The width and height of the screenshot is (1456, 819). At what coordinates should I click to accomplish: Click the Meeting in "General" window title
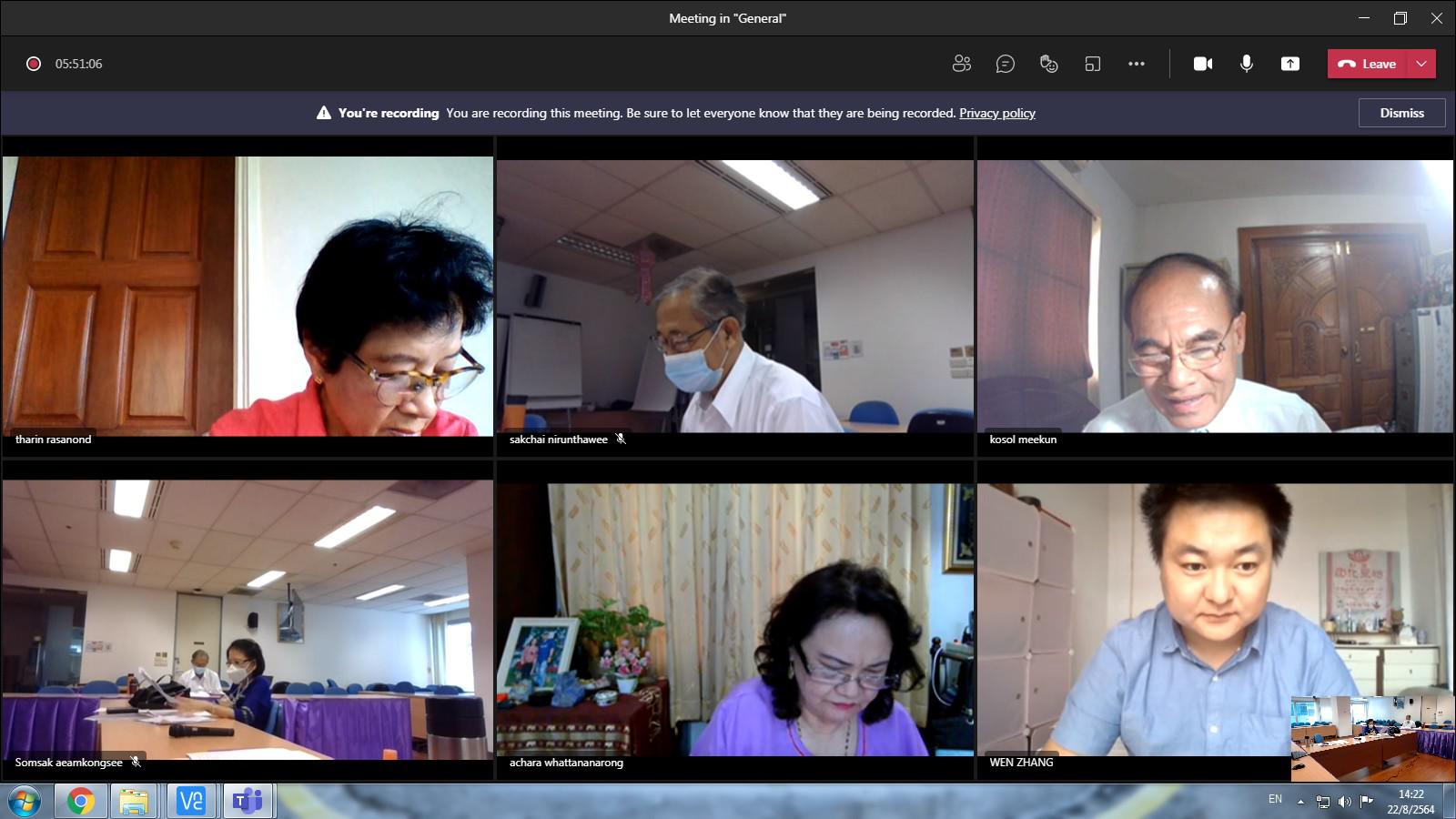point(727,18)
